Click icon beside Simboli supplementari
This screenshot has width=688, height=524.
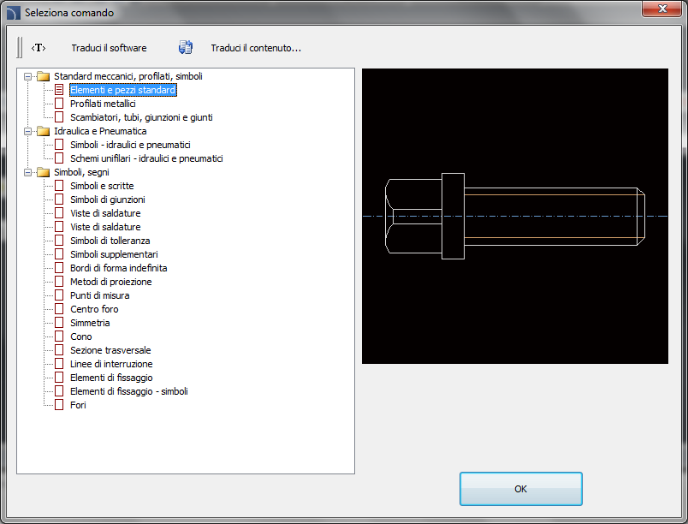pos(59,254)
